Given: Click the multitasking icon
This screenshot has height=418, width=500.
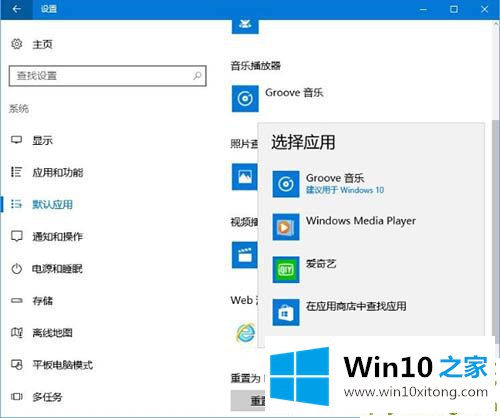Looking at the screenshot, I should (x=17, y=396).
